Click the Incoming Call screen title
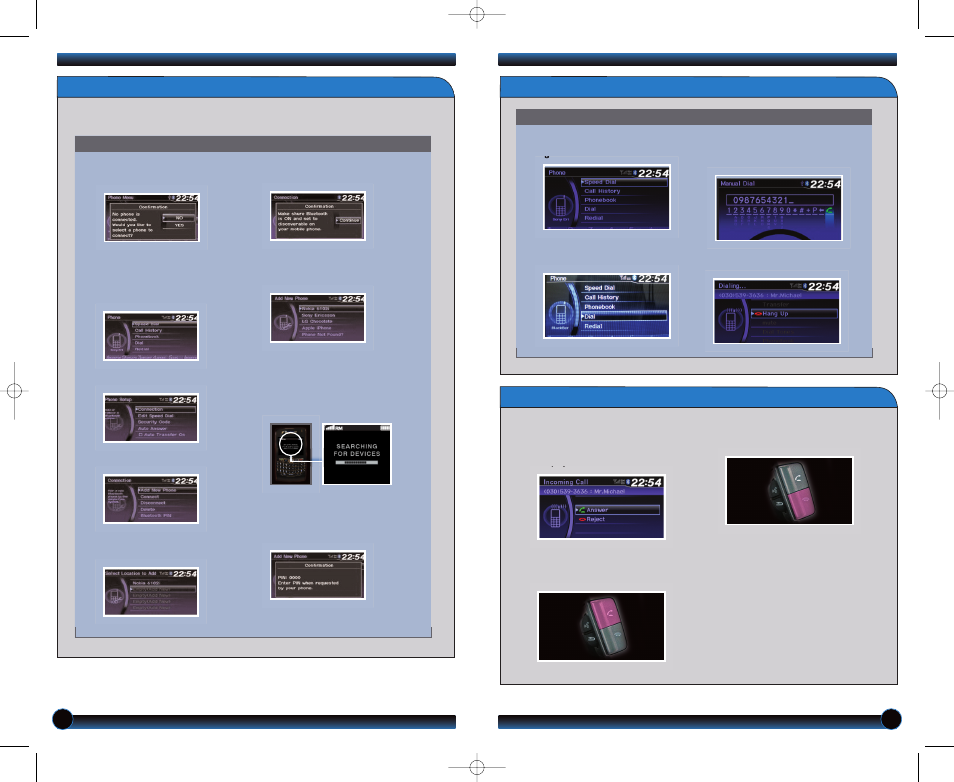 (x=566, y=482)
